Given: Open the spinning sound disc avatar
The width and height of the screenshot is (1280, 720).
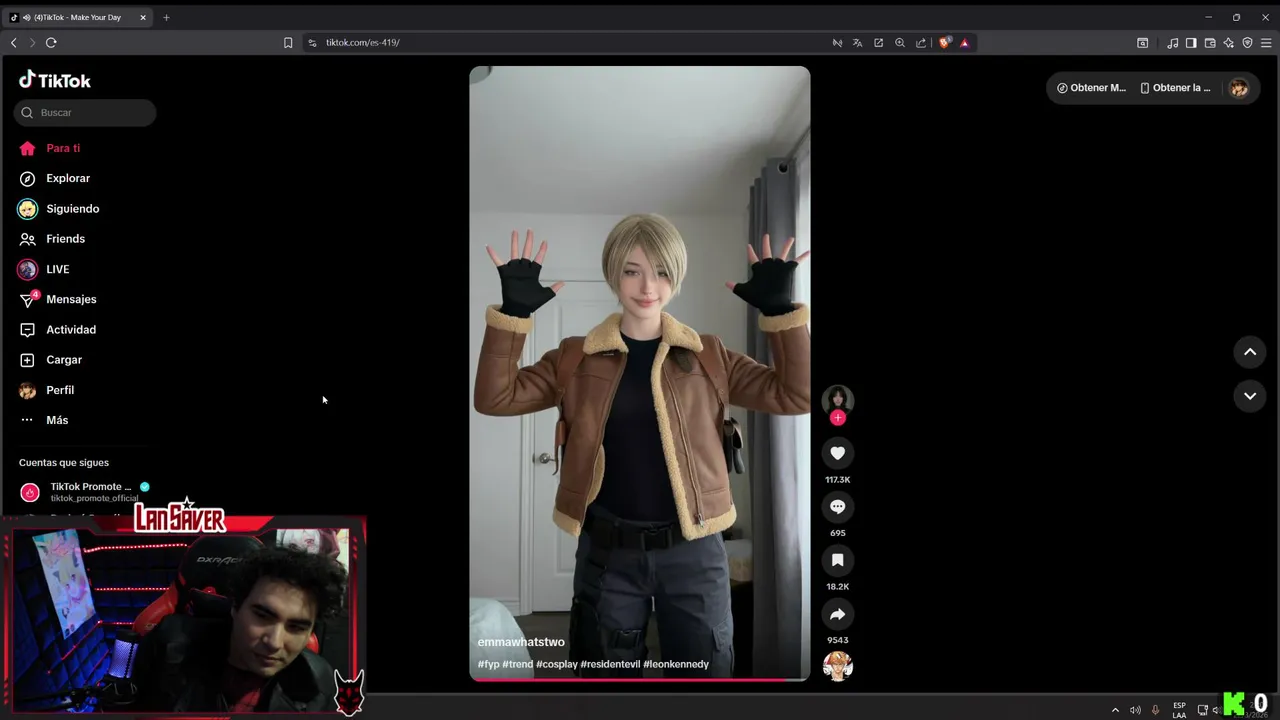Looking at the screenshot, I should [838, 666].
